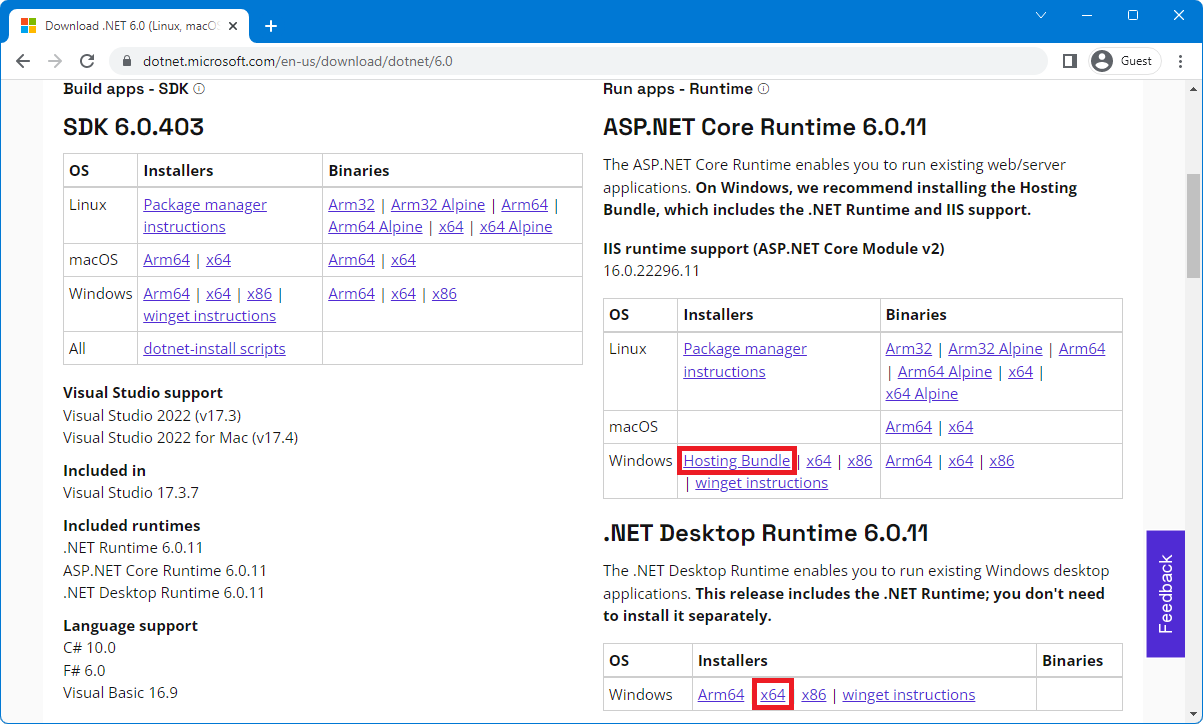Click the SDK 6.0.403 heading
The width and height of the screenshot is (1203, 724).
pos(133,127)
